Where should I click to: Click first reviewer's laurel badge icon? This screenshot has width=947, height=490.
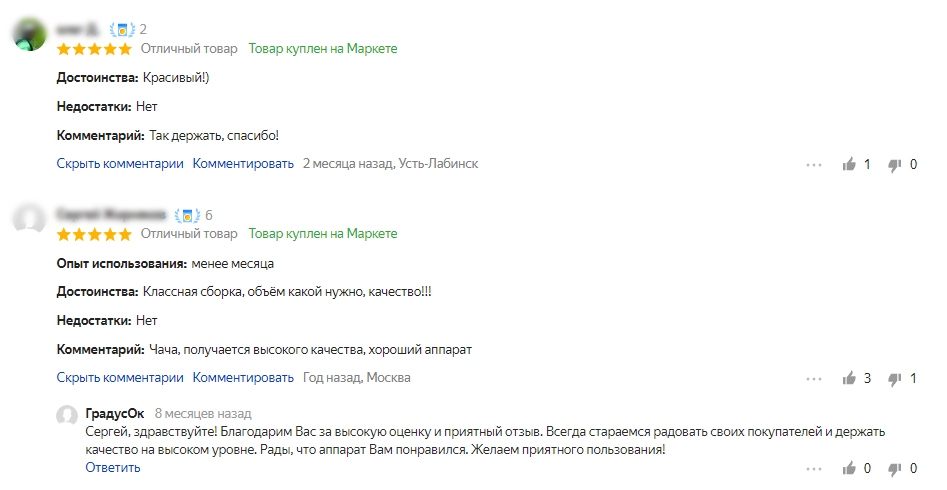(122, 30)
